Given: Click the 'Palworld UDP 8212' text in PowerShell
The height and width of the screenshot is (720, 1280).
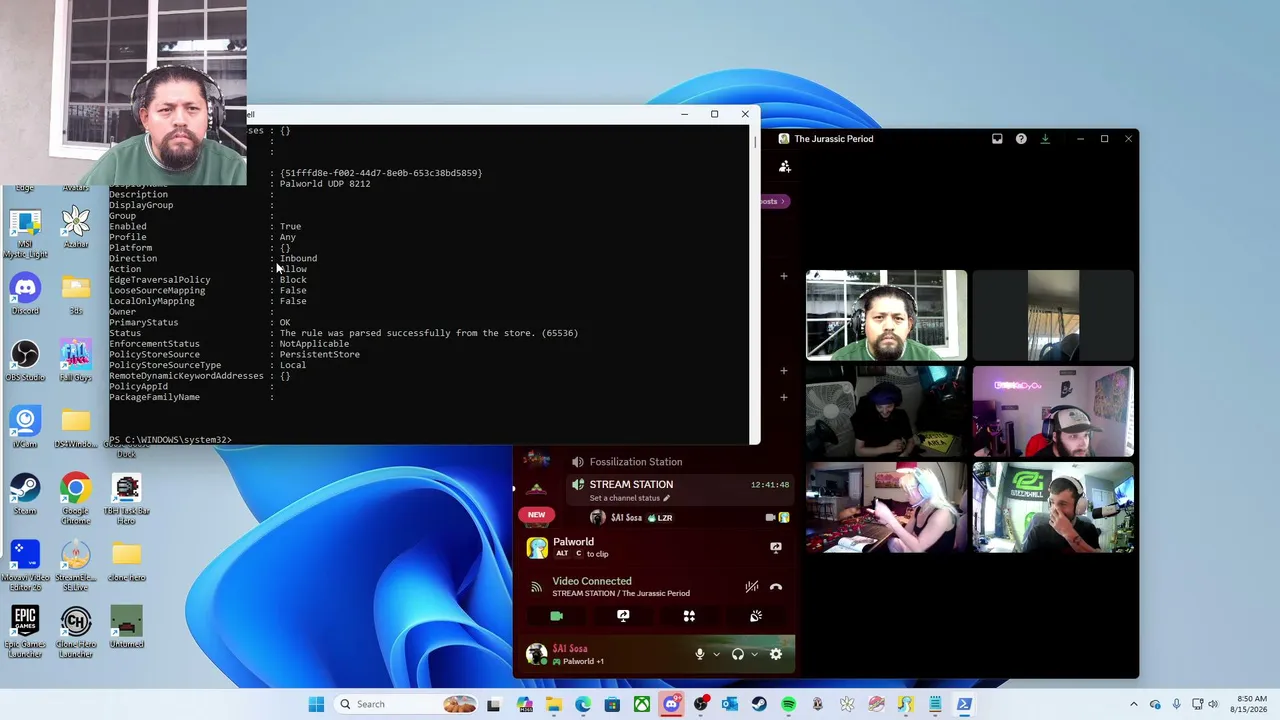Looking at the screenshot, I should click(x=325, y=184).
